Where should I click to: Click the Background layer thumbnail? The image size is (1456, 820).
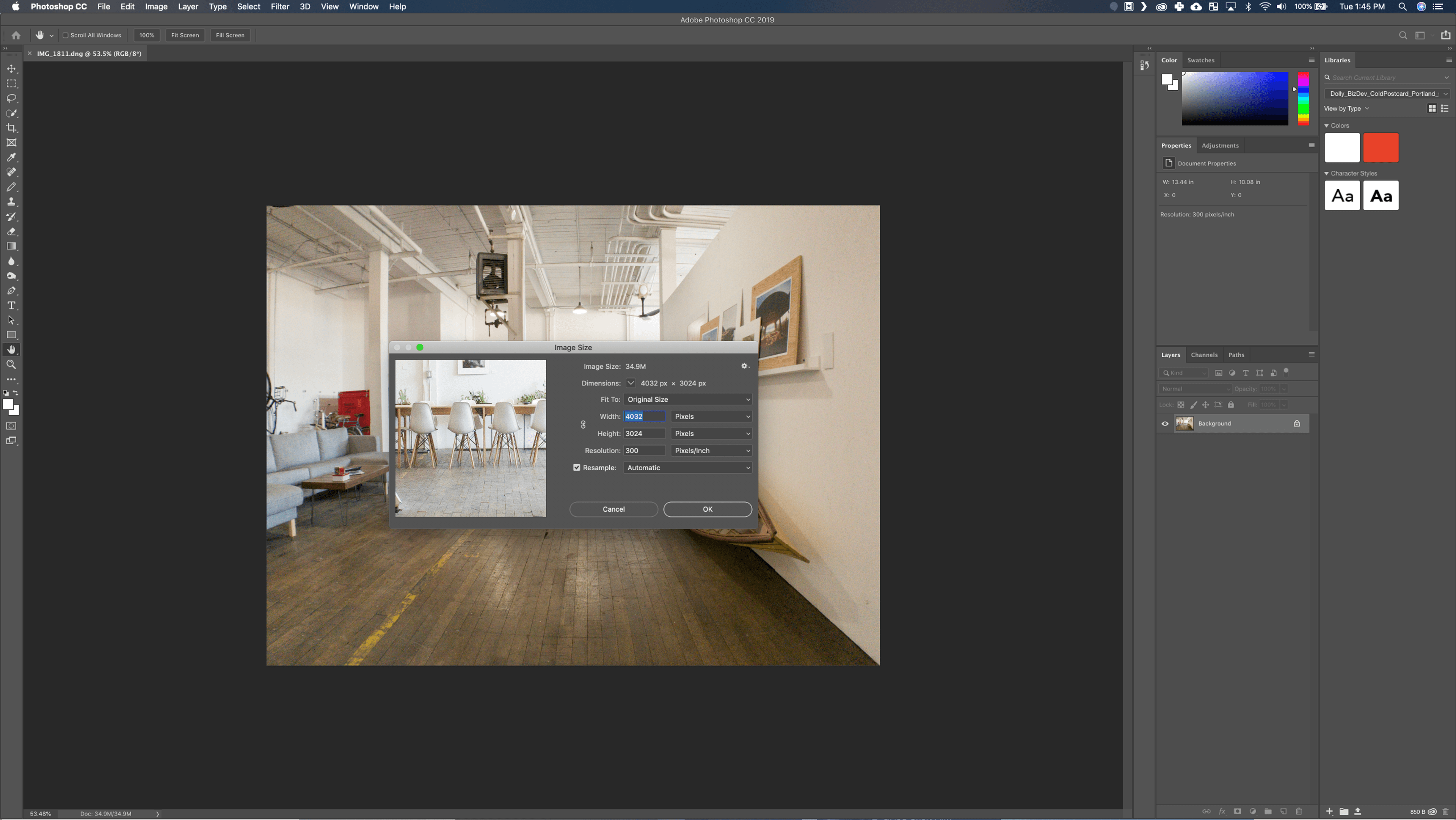pos(1185,423)
